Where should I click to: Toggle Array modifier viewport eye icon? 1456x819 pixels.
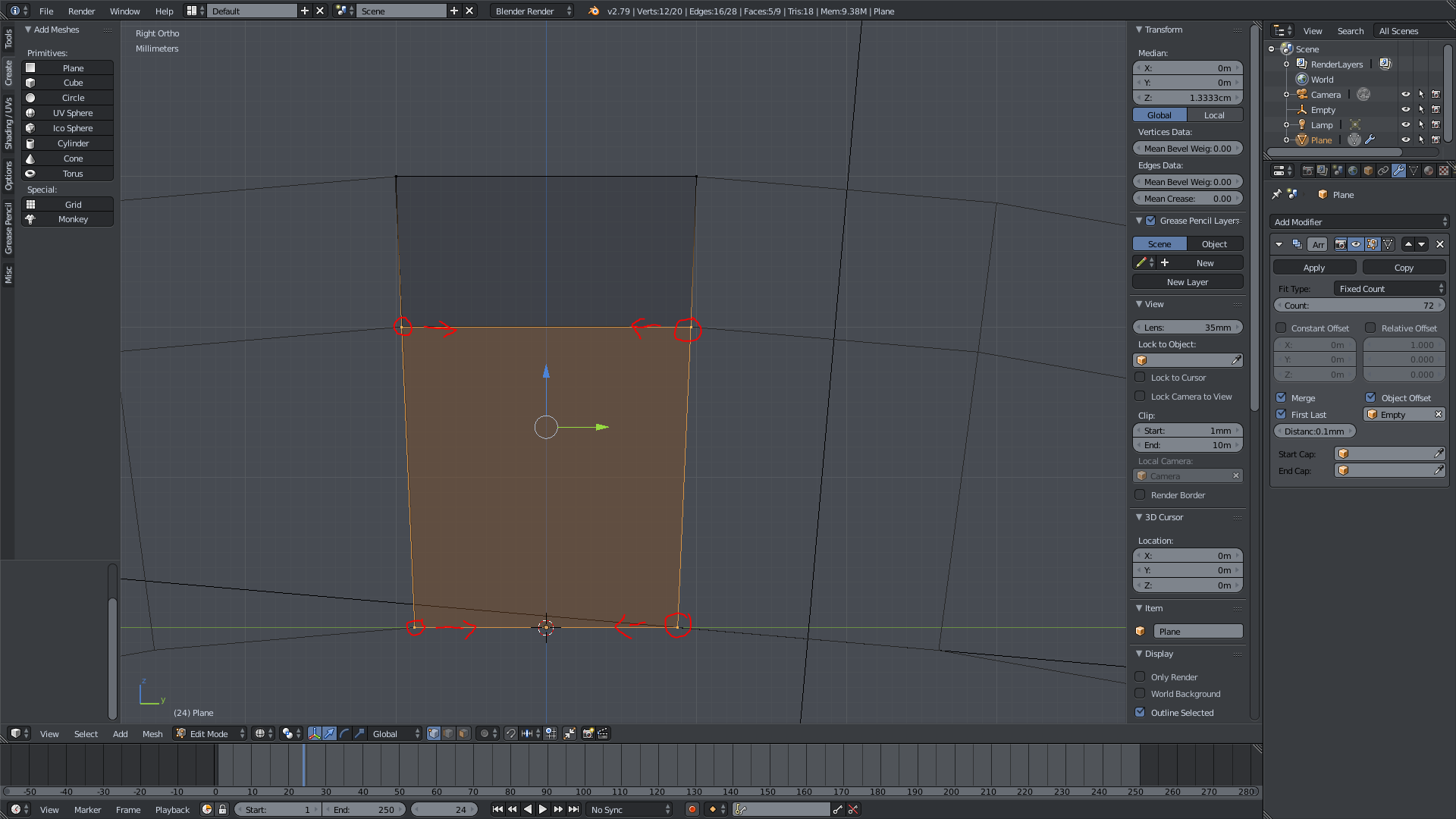point(1356,244)
